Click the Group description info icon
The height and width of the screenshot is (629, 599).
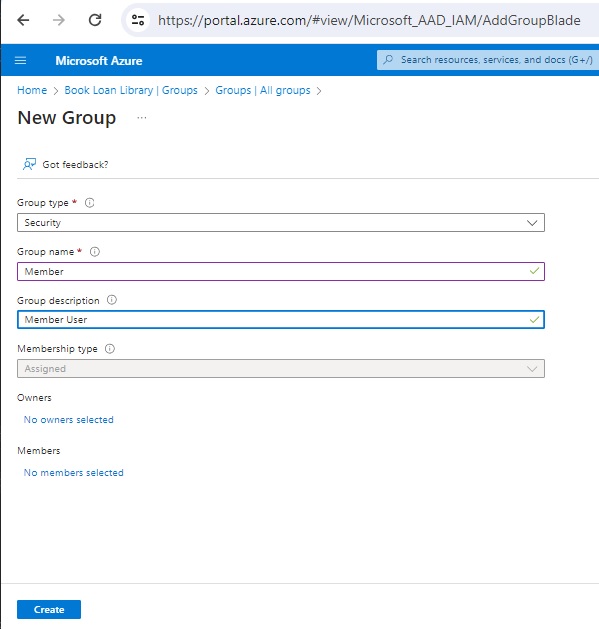(112, 300)
